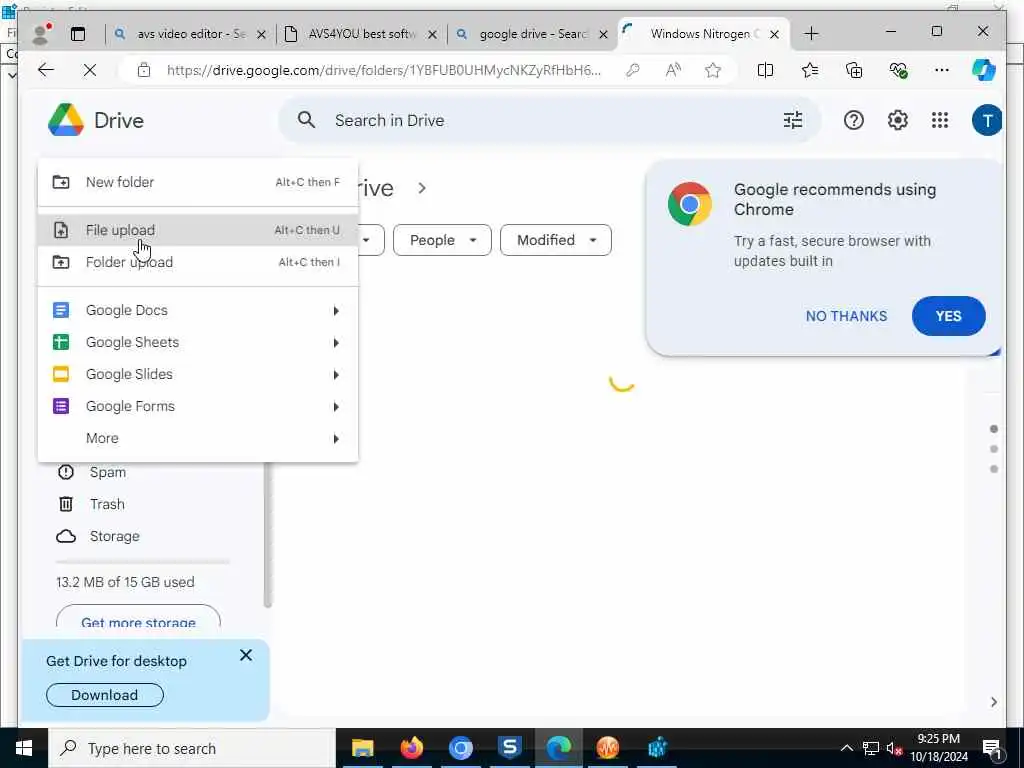Open File Explorer from the taskbar

[x=362, y=748]
